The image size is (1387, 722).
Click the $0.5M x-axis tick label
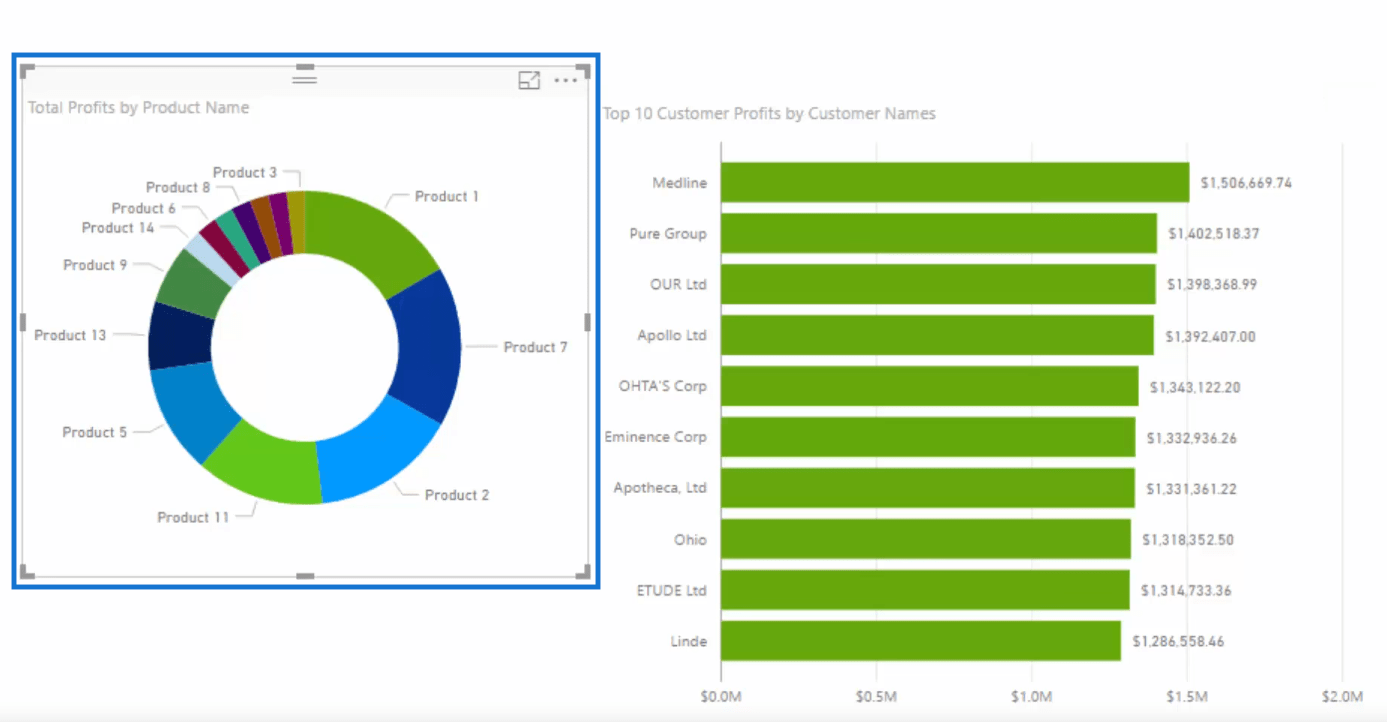[x=876, y=697]
